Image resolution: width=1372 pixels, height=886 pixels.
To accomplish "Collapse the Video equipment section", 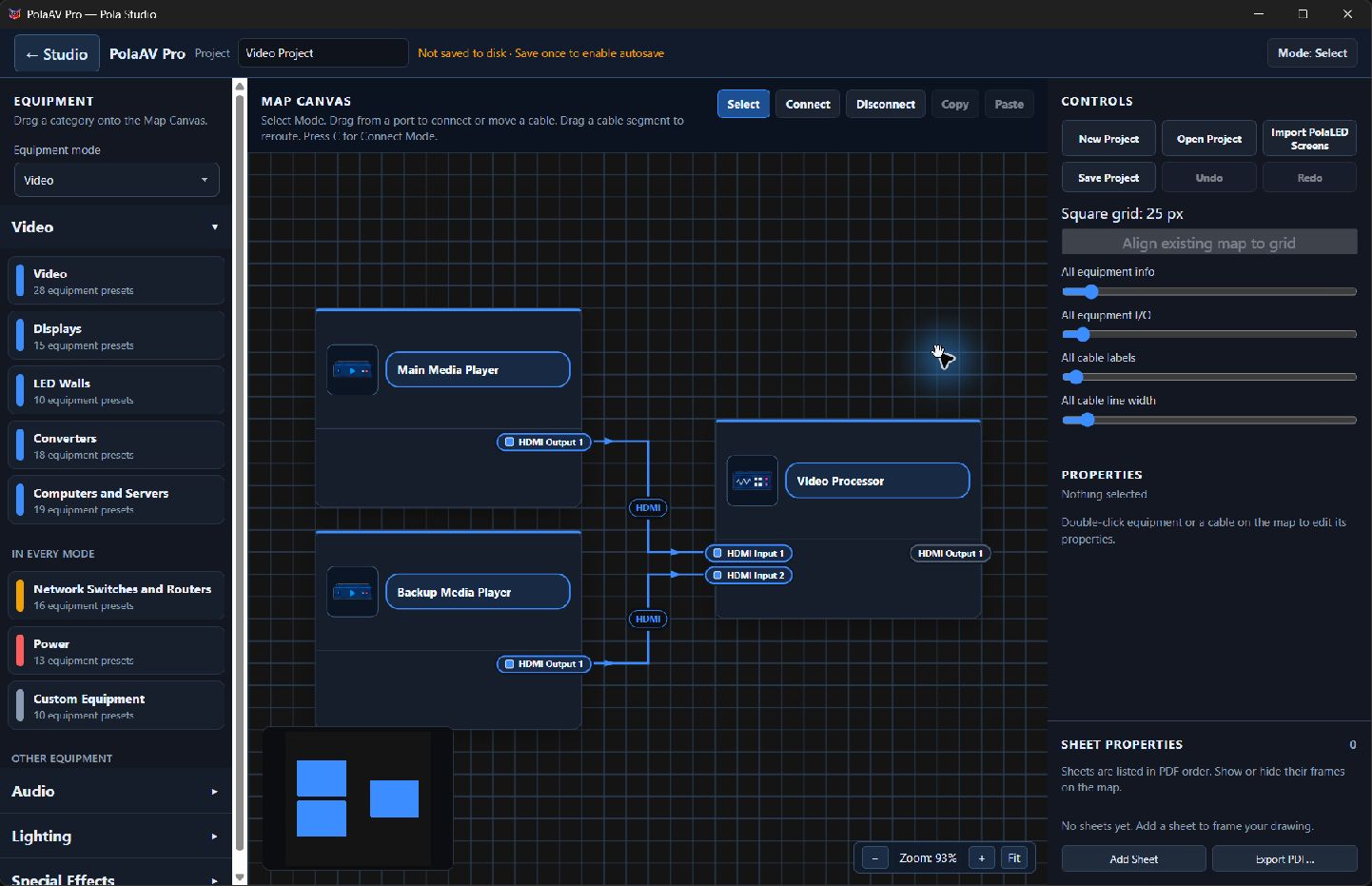I will [x=115, y=227].
